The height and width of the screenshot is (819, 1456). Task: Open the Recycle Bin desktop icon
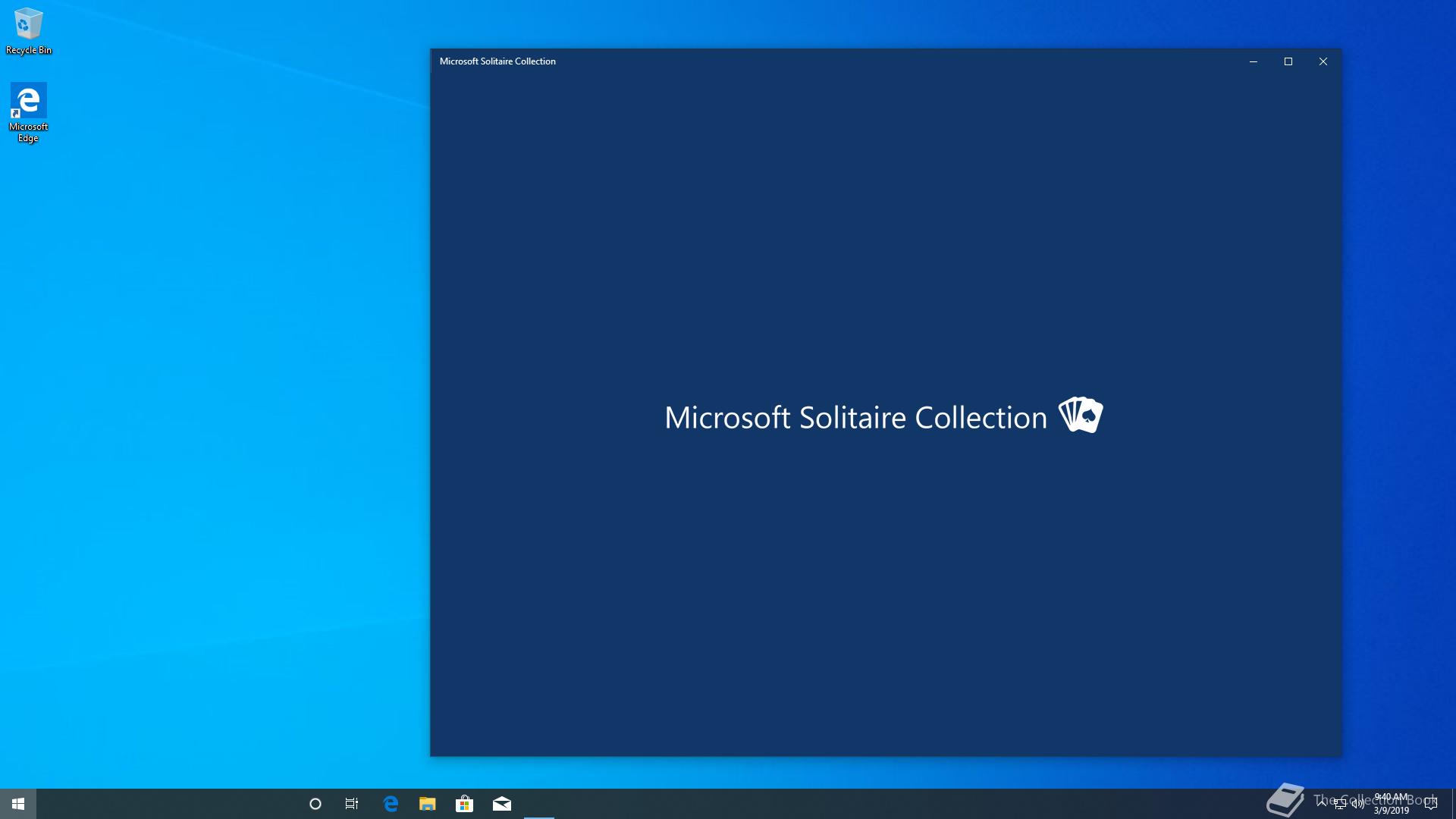point(29,32)
